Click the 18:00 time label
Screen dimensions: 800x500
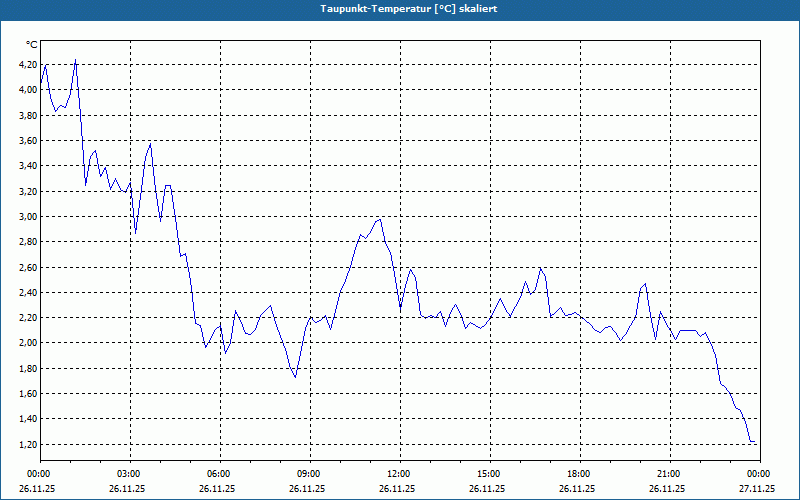pyautogui.click(x=578, y=474)
